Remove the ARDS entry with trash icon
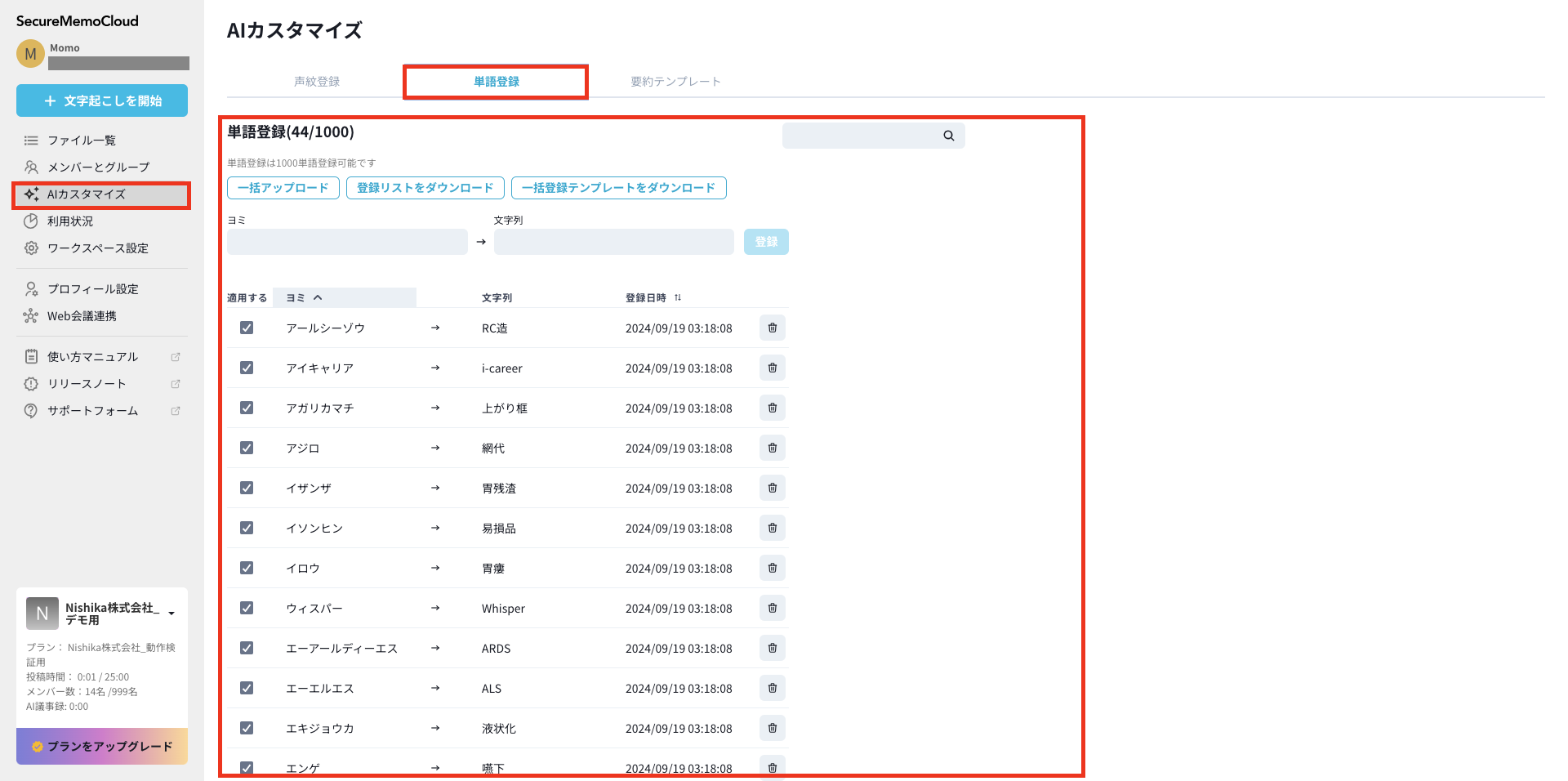1568x781 pixels. pyautogui.click(x=772, y=648)
